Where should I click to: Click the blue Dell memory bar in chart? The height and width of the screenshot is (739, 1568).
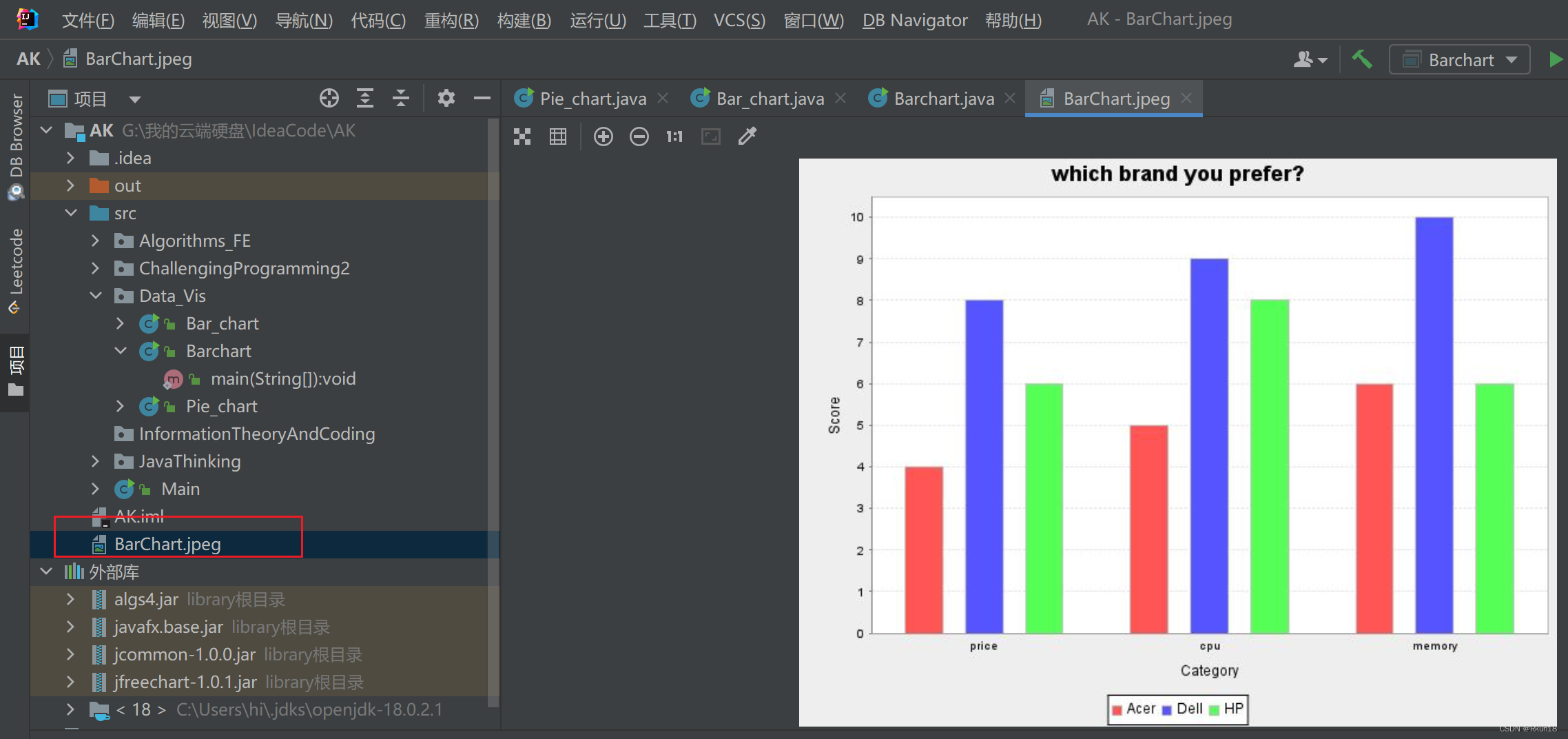tap(1434, 425)
